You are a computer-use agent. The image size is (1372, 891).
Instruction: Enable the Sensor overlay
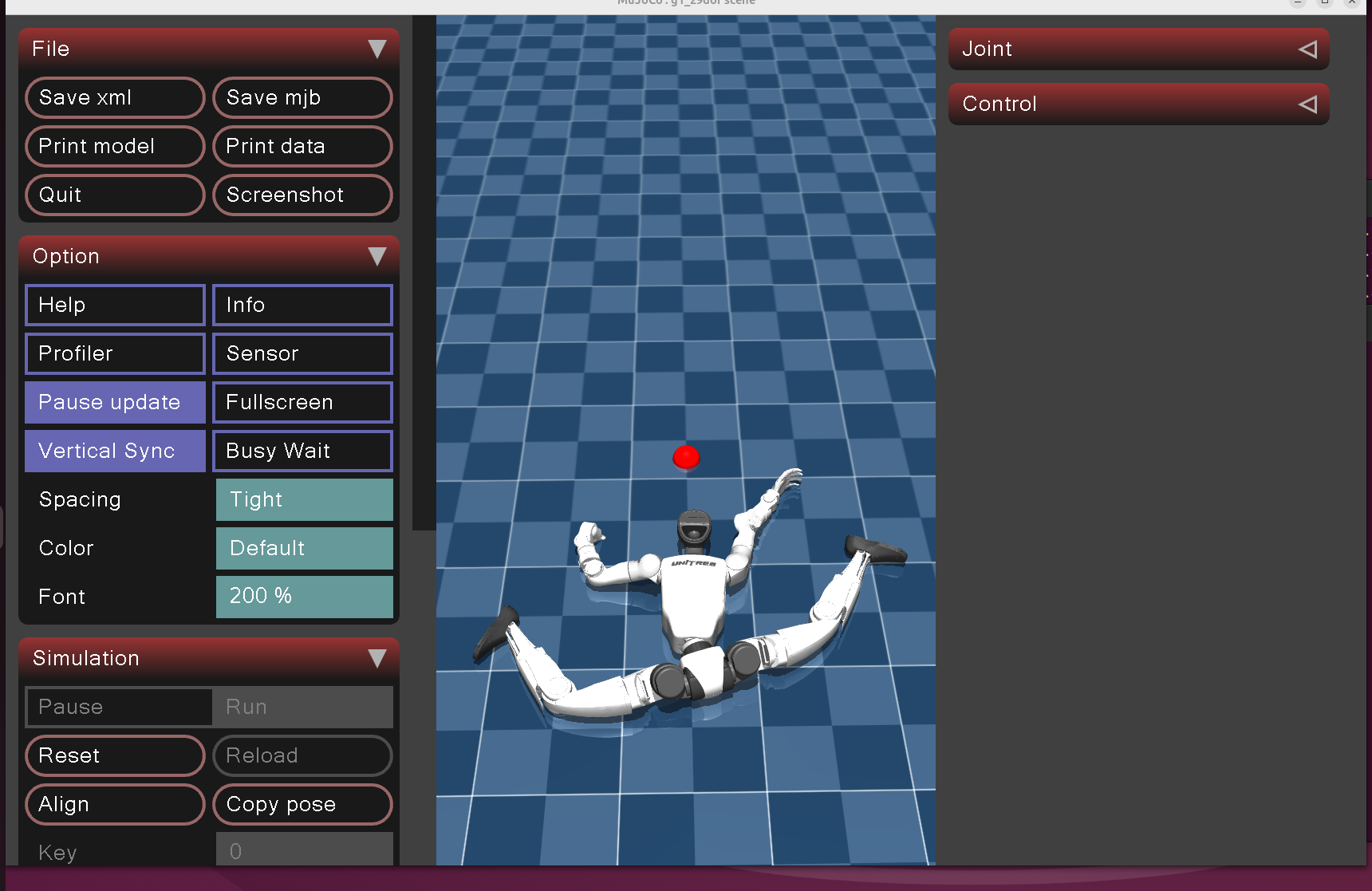tap(302, 353)
